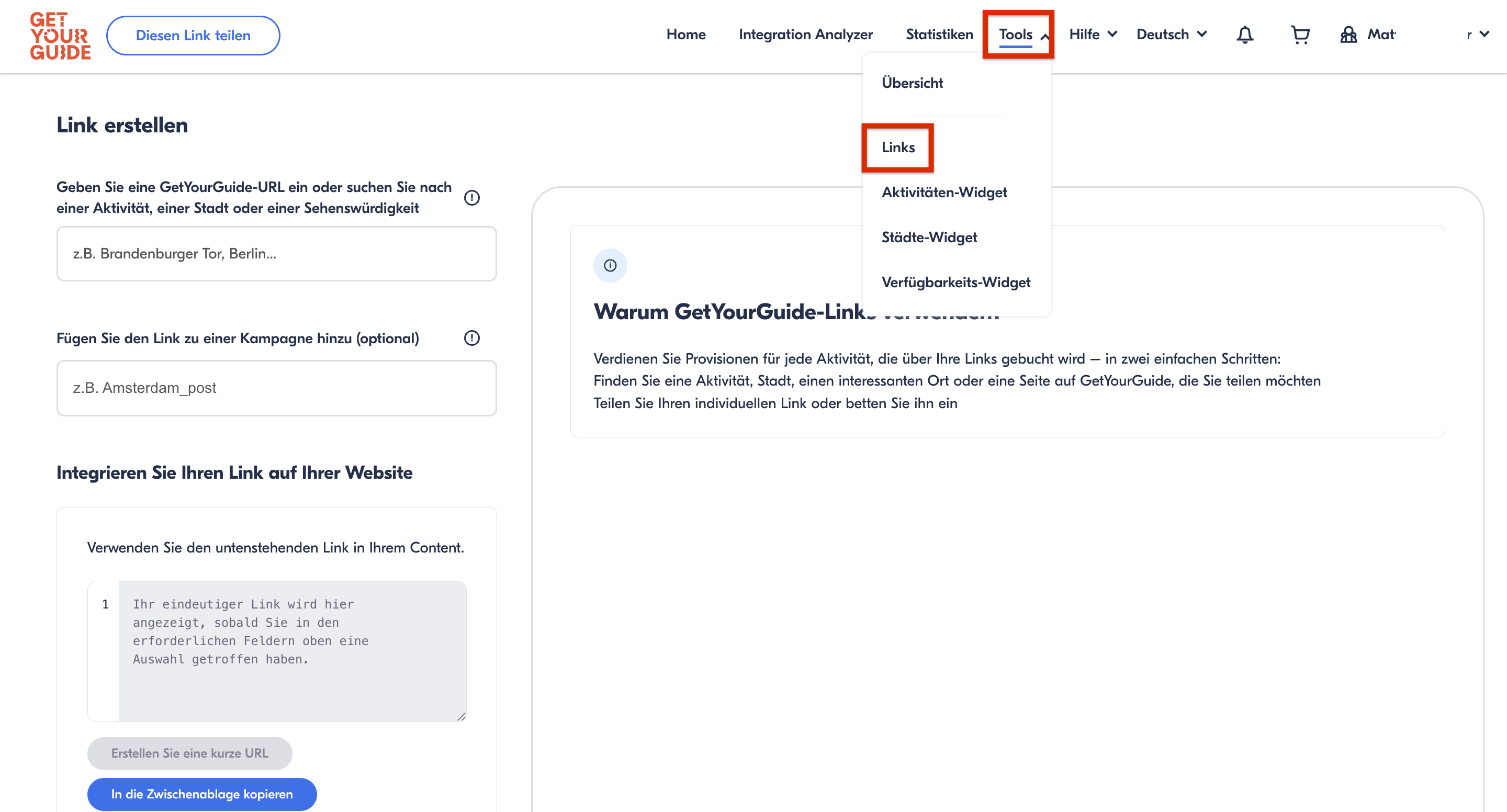This screenshot has height=812, width=1507.
Task: Click info icon beside Kampagne label
Action: (x=471, y=338)
